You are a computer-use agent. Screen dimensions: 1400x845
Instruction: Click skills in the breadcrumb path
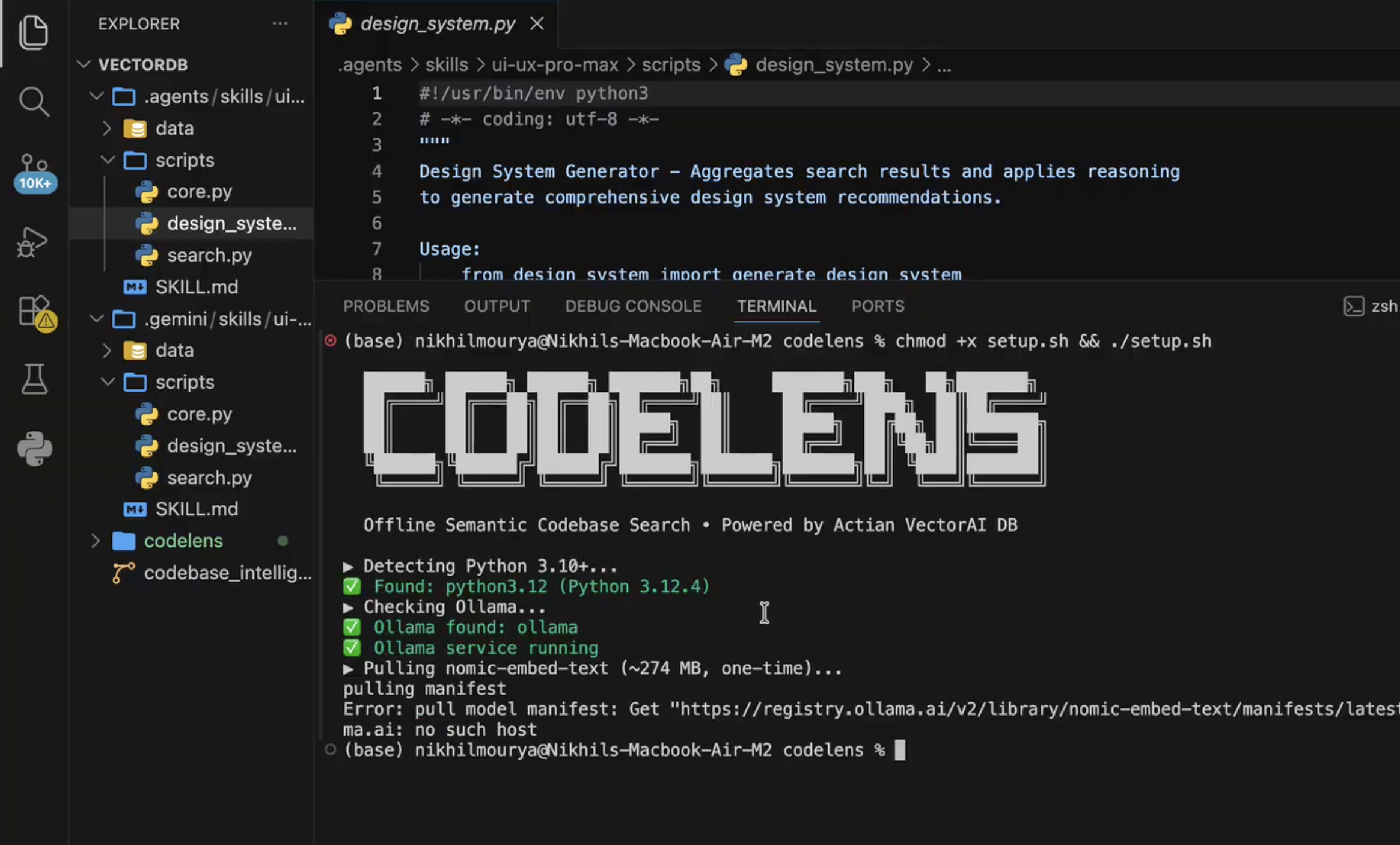click(447, 64)
